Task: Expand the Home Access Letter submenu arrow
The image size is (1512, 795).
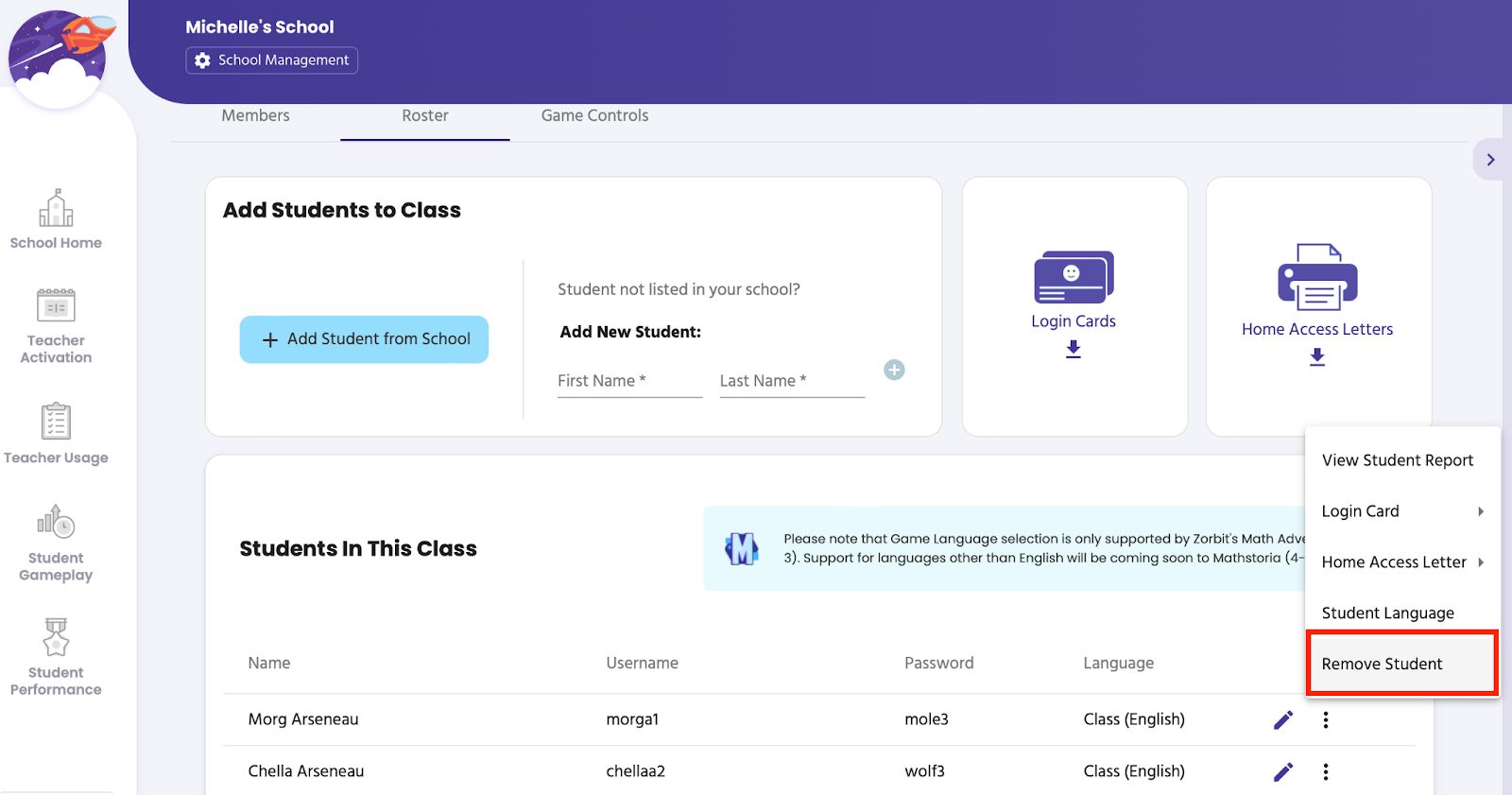Action: click(x=1481, y=562)
